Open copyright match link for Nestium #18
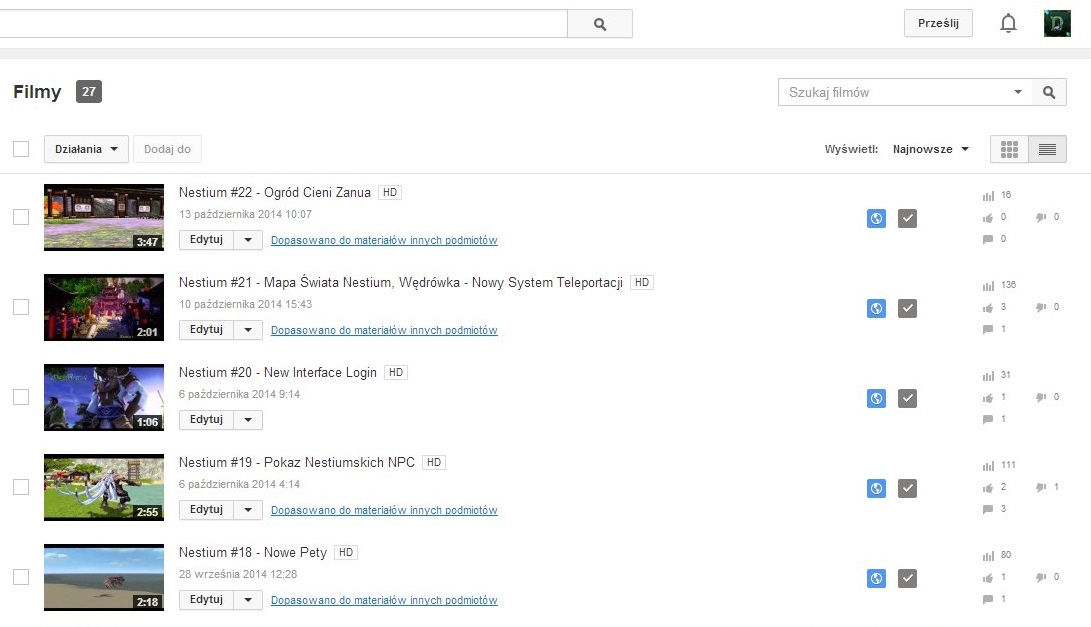Image resolution: width=1091 pixels, height=627 pixels. 384,600
